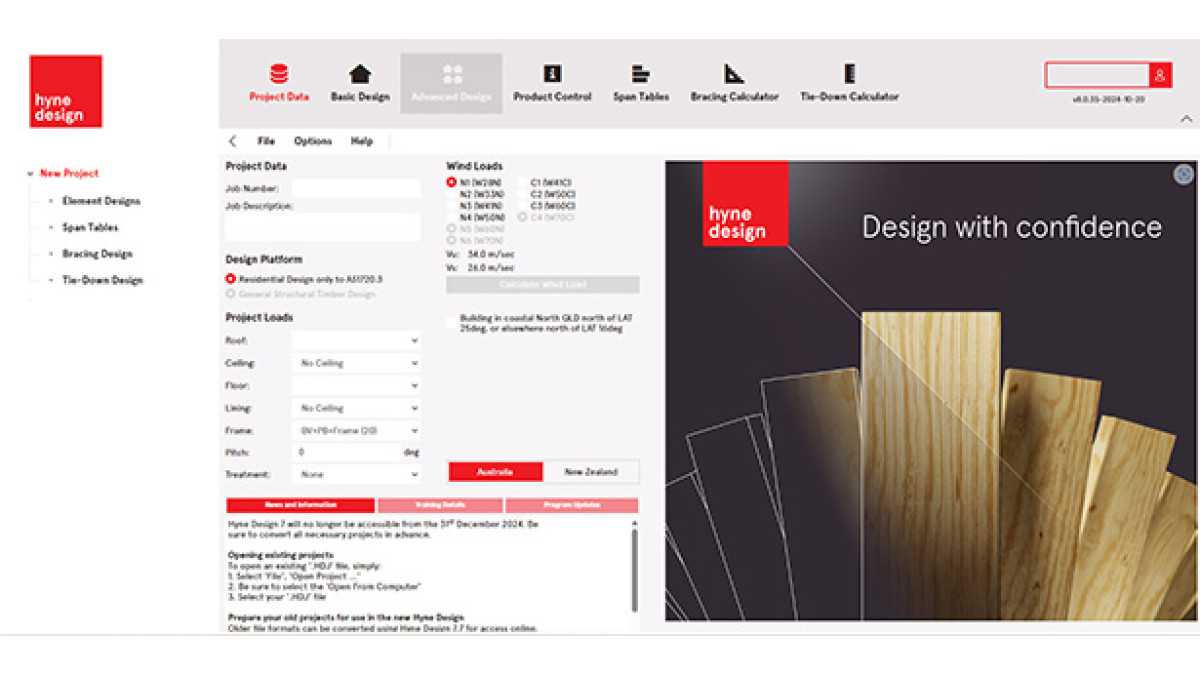Open the Span Tables toolbar icon

pos(641,74)
